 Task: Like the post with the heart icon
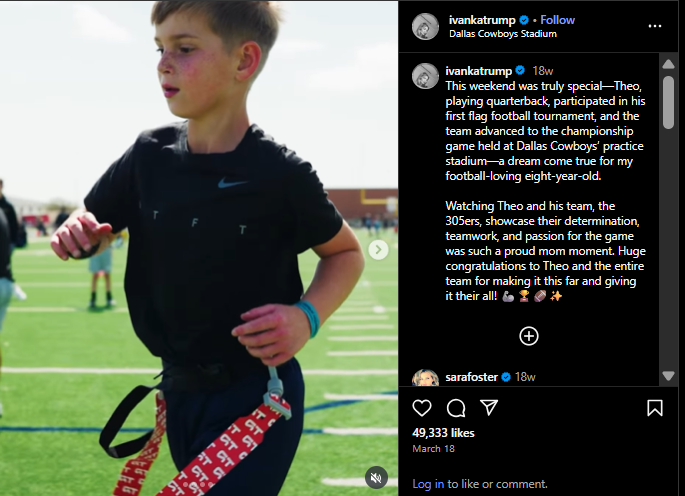click(422, 408)
